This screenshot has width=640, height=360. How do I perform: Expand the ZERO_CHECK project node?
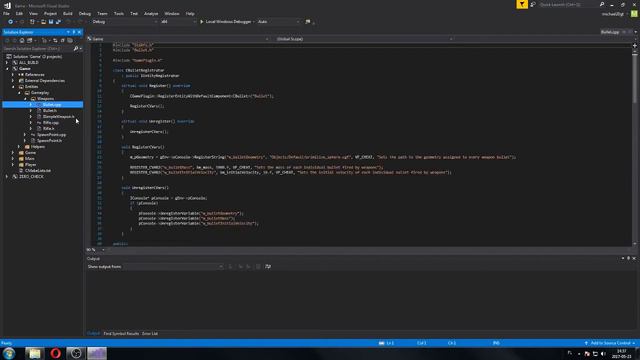click(x=7, y=176)
